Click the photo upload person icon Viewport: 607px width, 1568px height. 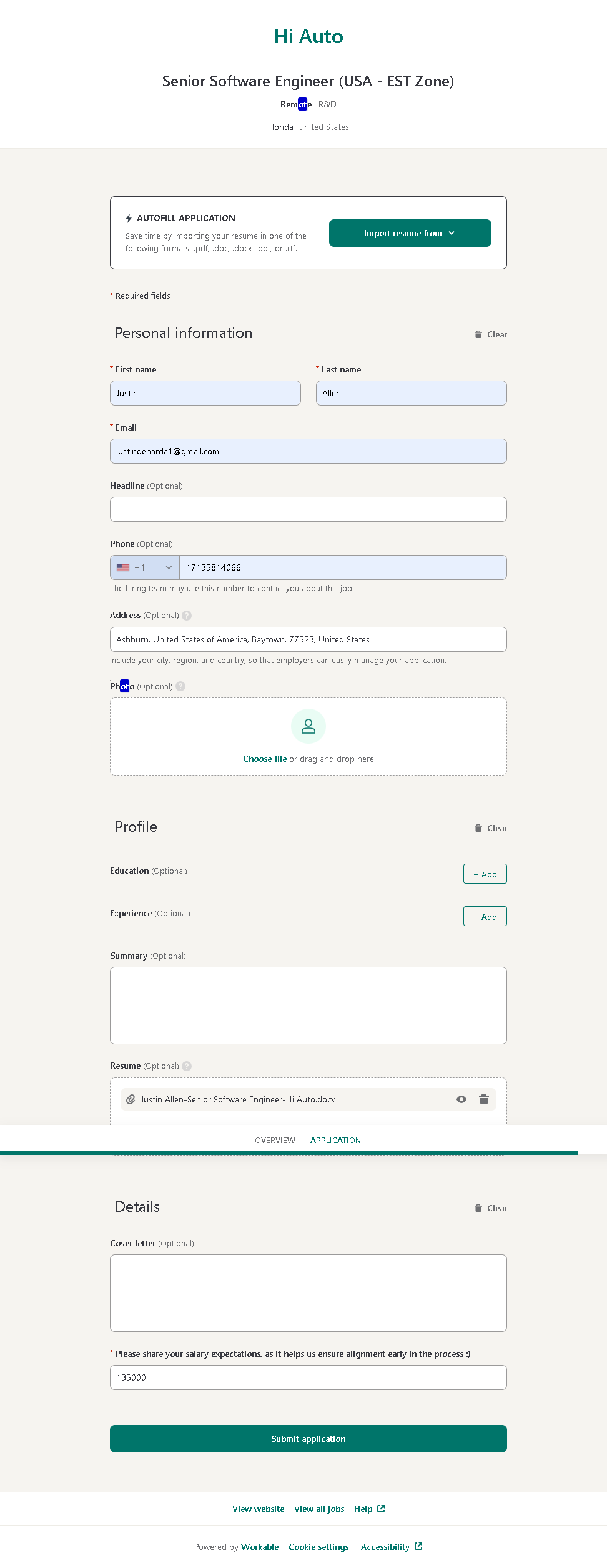(x=308, y=726)
